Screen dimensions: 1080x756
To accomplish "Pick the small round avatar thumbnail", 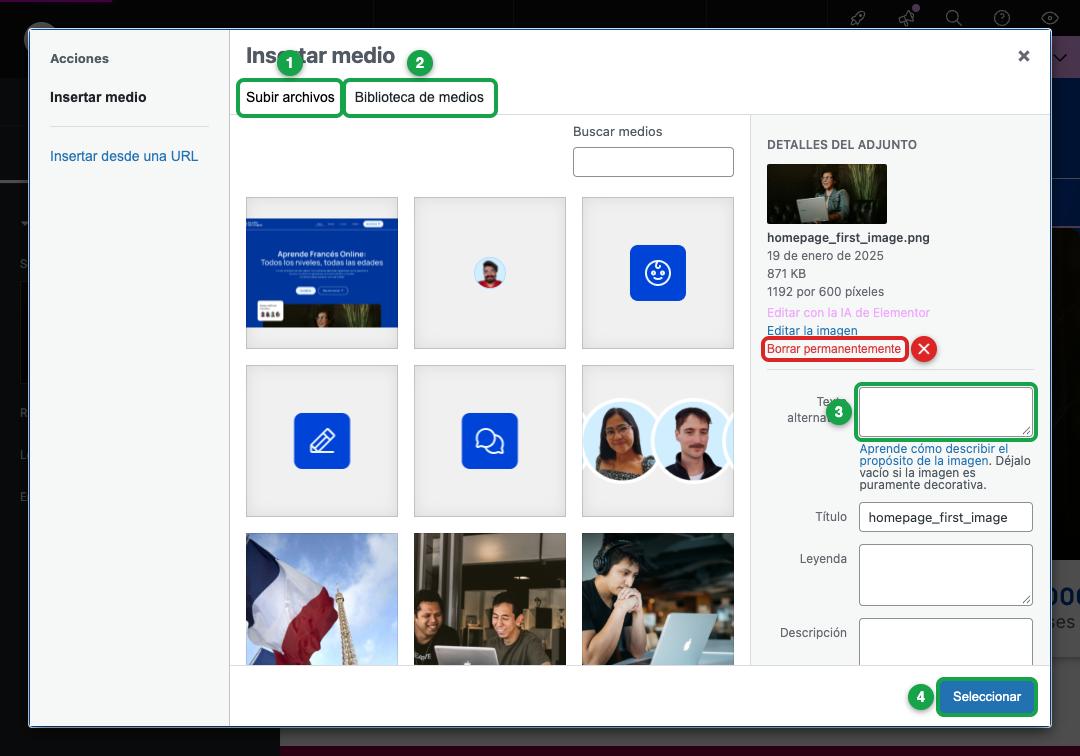I will (490, 273).
